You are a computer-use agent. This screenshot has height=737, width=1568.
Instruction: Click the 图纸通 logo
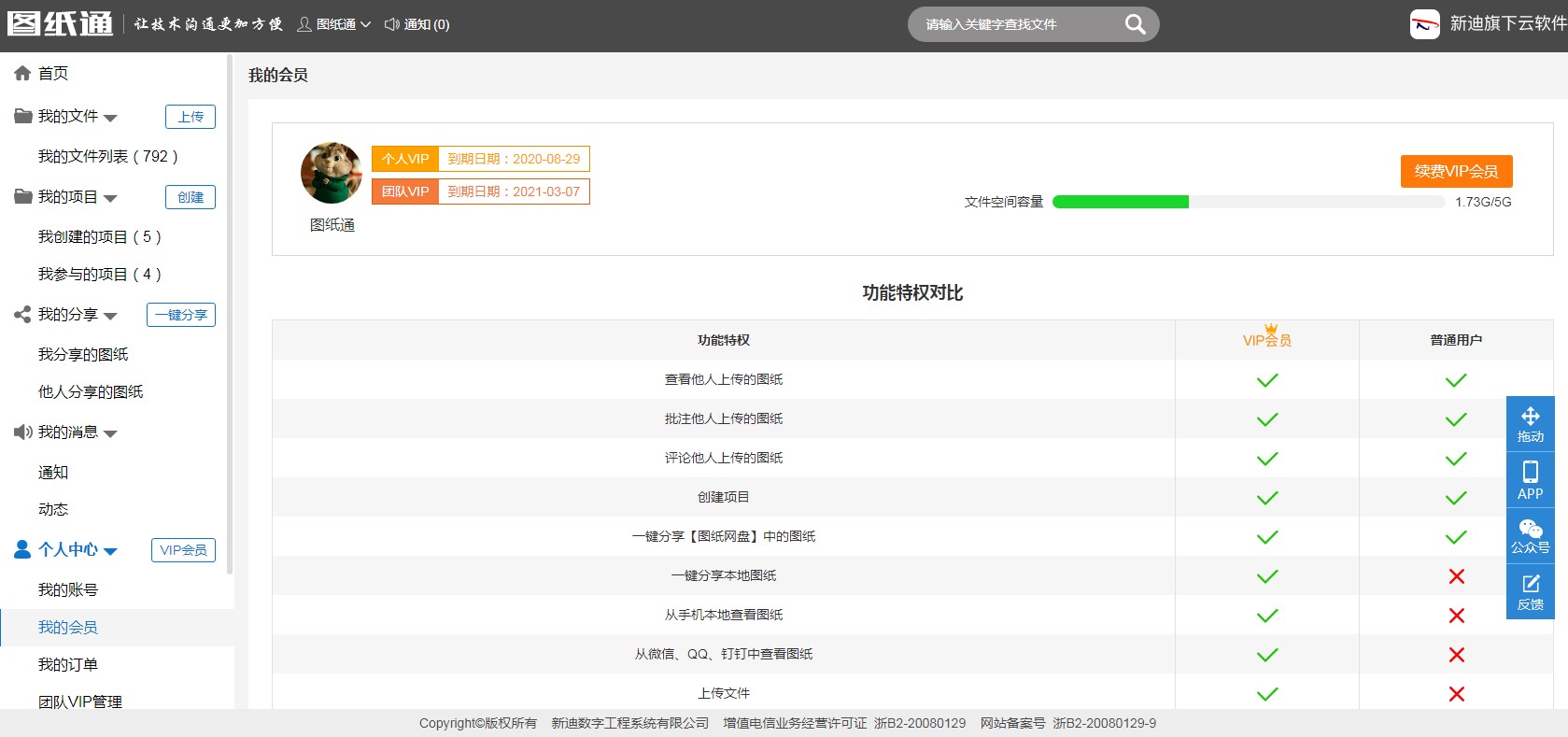(60, 24)
